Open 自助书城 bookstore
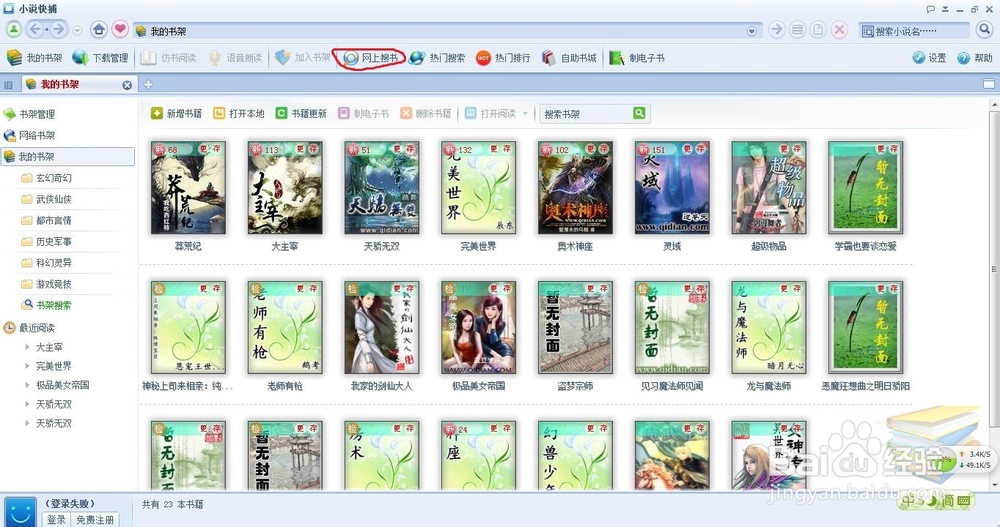 (x=569, y=58)
